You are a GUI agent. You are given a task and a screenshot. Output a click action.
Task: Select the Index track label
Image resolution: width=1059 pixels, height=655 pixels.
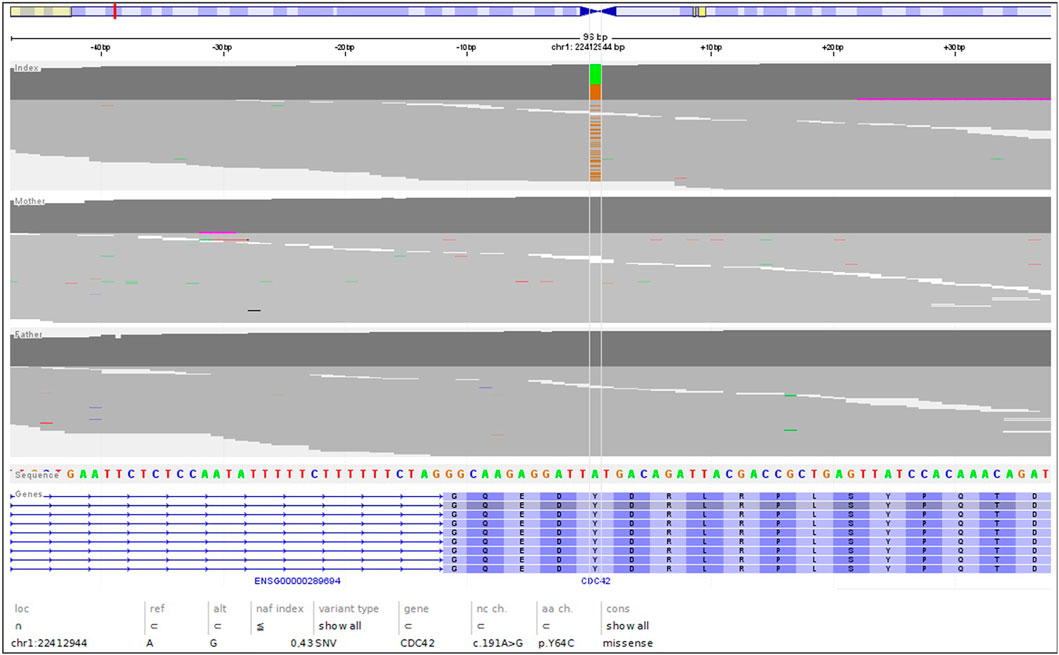pyautogui.click(x=27, y=68)
